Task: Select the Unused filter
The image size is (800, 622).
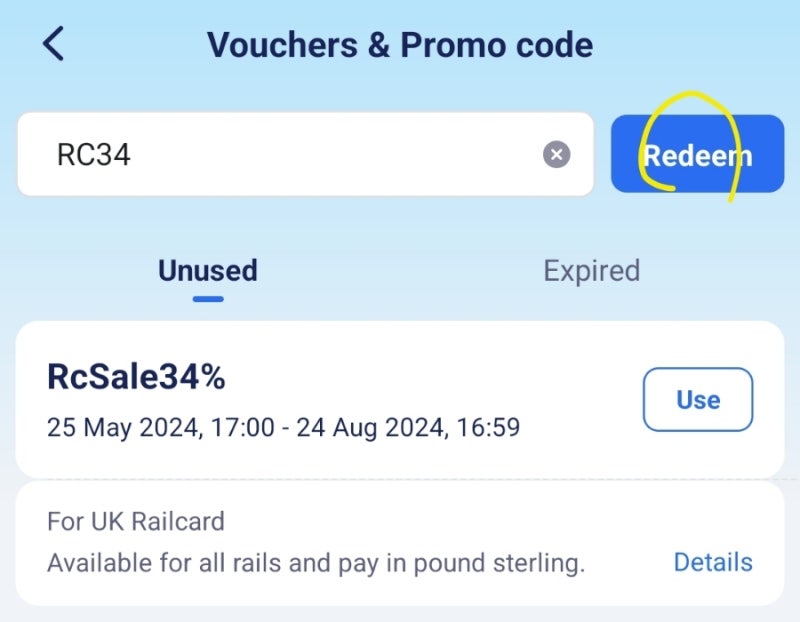Action: coord(207,270)
